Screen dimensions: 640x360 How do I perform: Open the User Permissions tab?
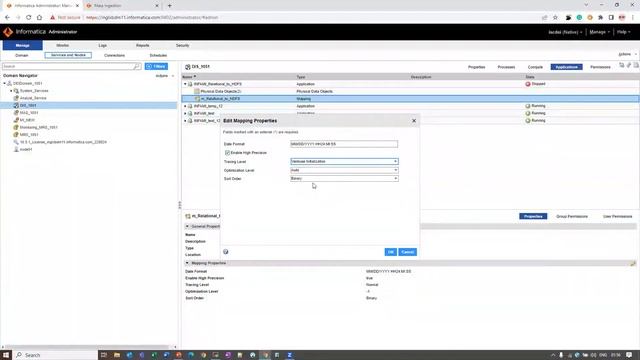[x=617, y=216]
